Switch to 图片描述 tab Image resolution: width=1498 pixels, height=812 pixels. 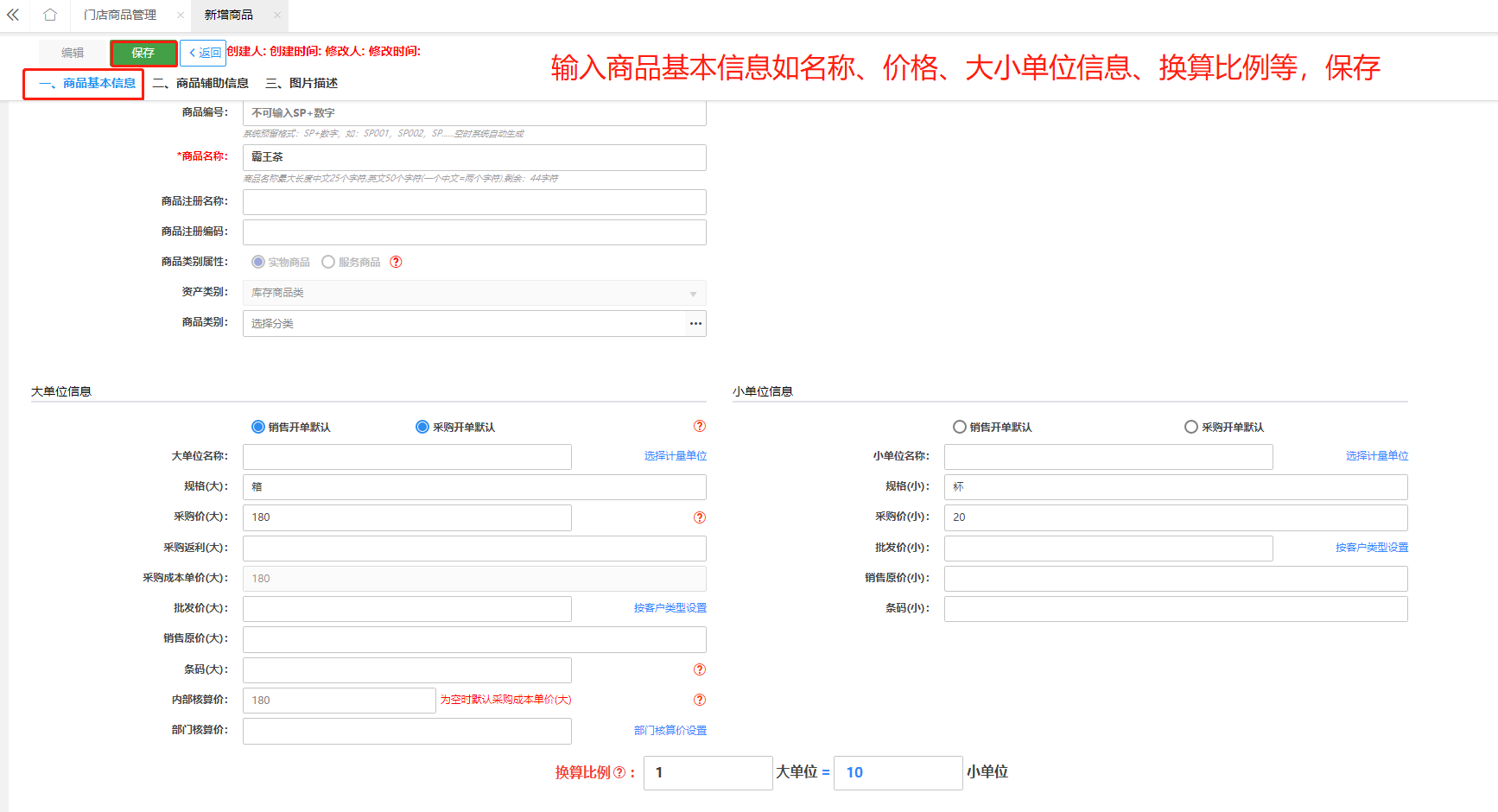pos(302,83)
